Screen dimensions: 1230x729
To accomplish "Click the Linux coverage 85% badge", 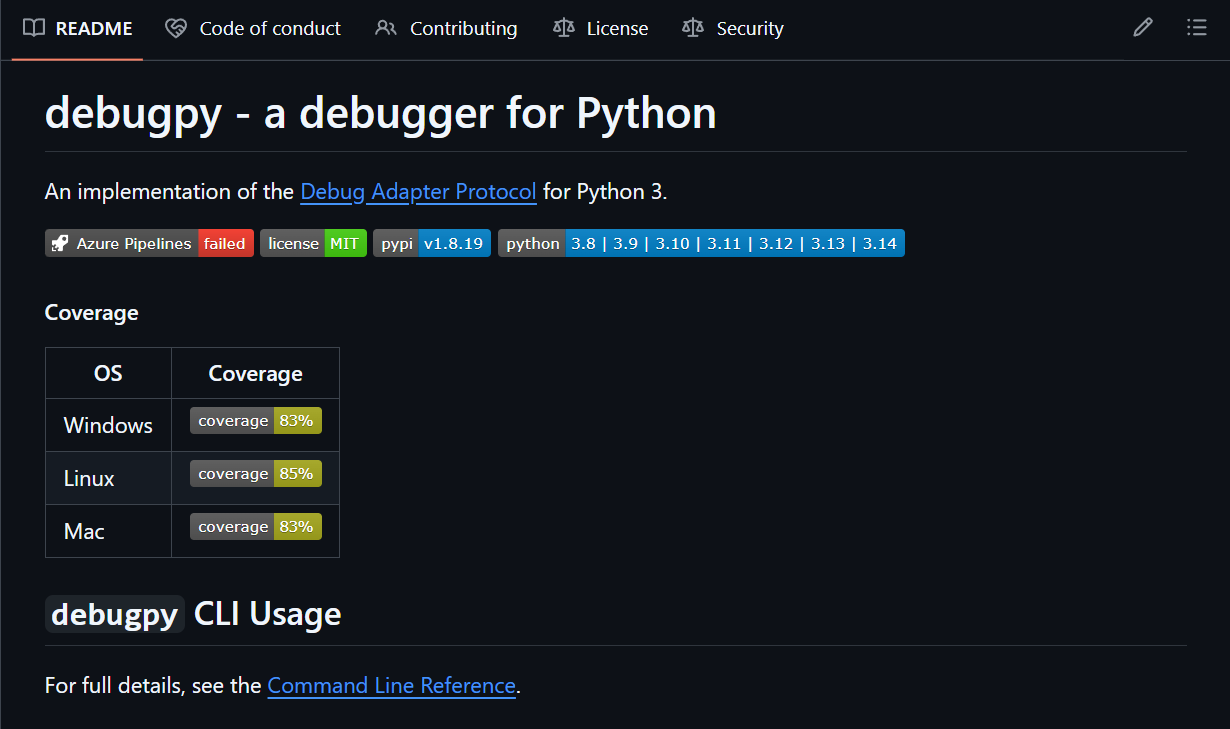I will point(255,473).
